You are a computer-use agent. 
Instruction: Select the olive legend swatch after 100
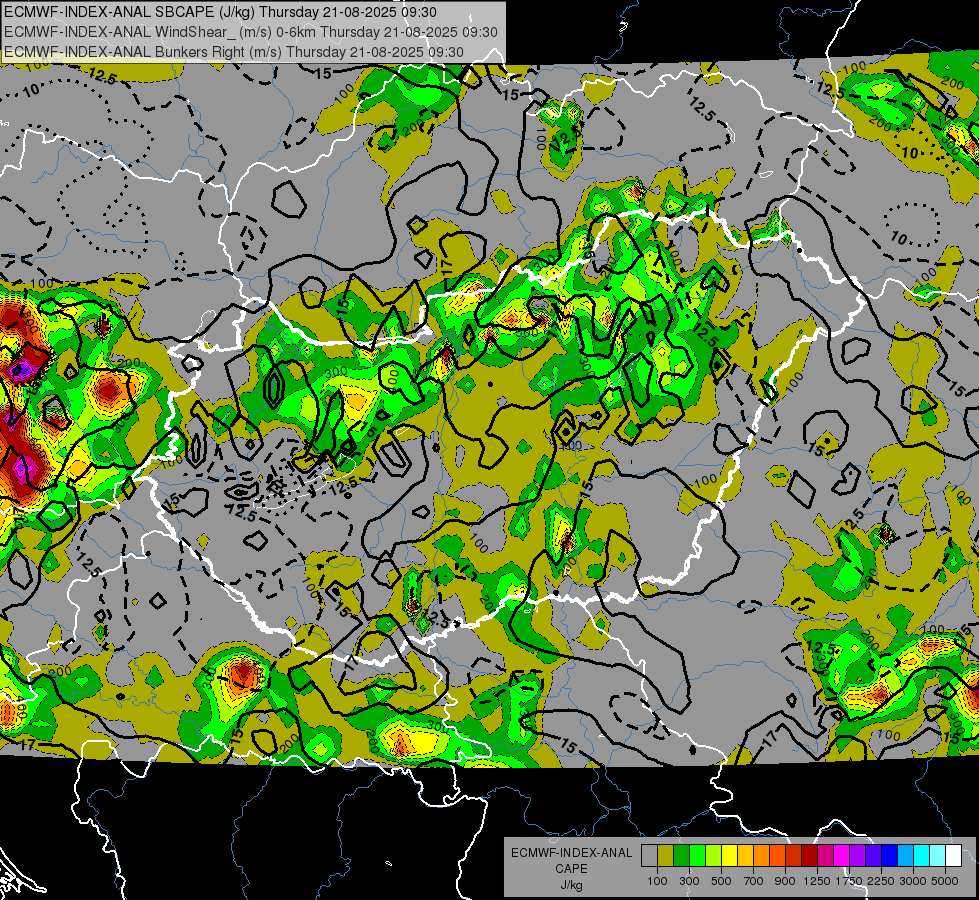pos(665,856)
